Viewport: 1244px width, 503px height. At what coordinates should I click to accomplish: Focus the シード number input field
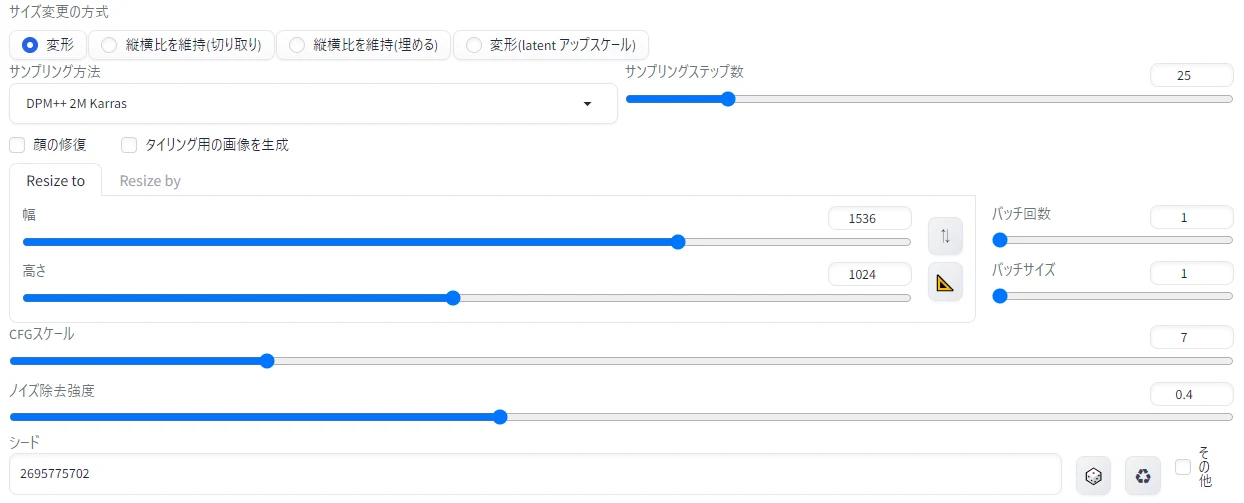[535, 474]
